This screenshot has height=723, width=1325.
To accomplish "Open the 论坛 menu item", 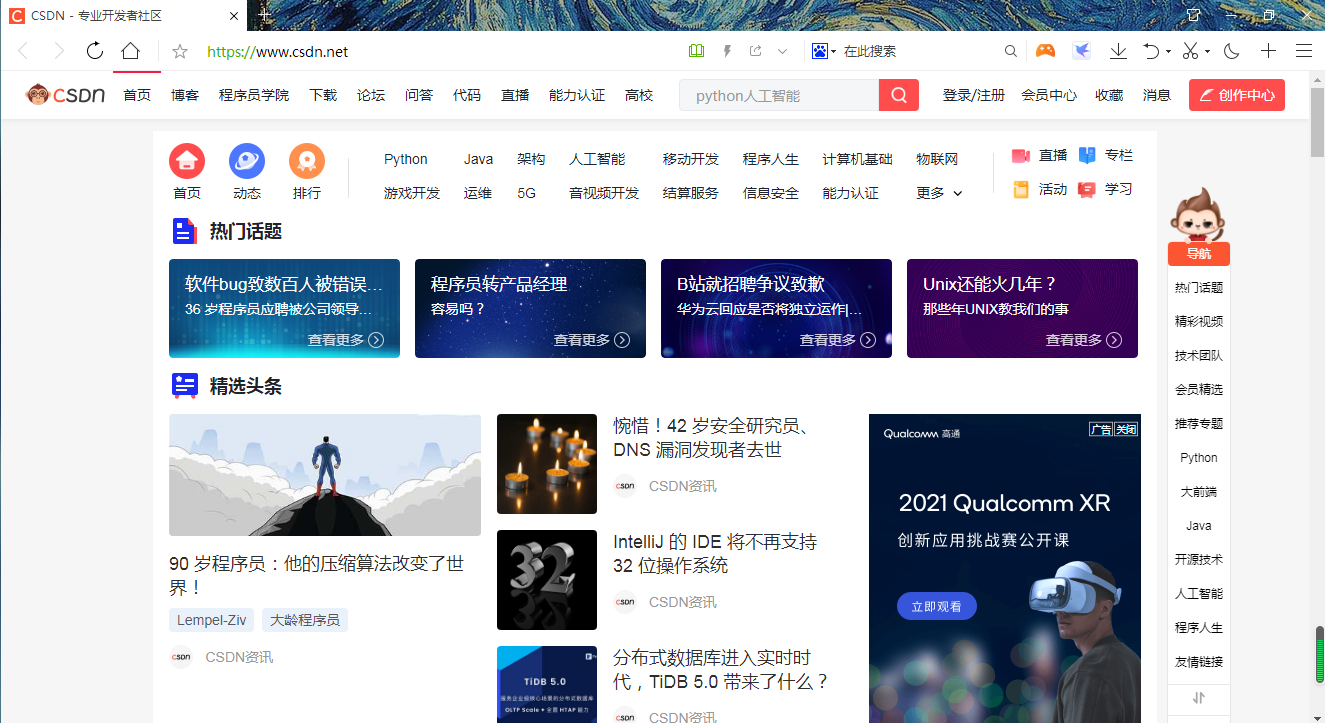I will [371, 95].
